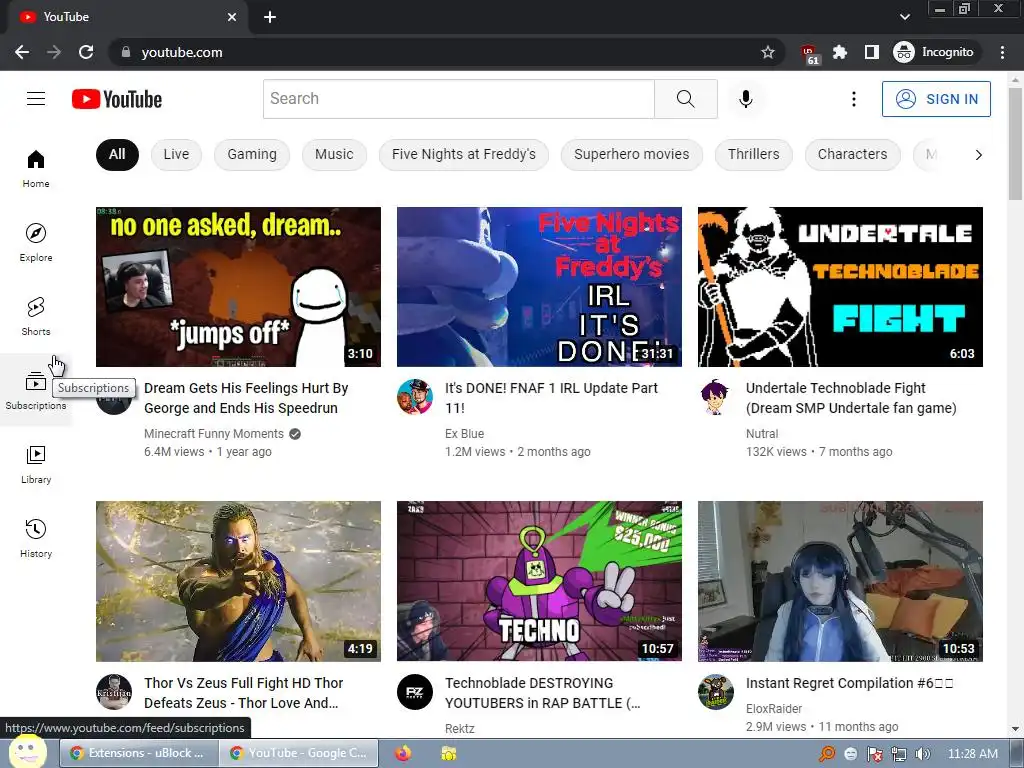
Task: Play the Five Nights at Freddy's IRL thumbnail
Action: coord(539,287)
